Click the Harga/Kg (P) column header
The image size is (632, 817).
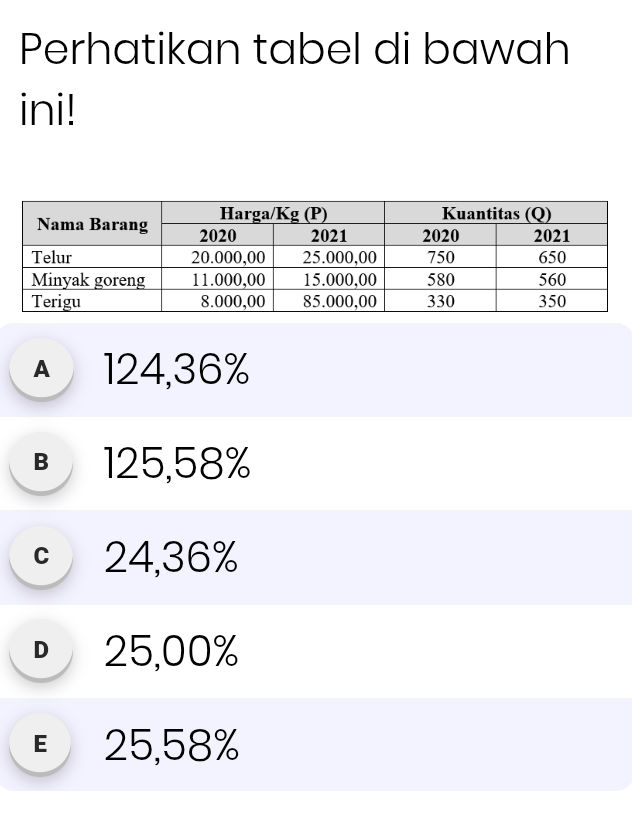[273, 212]
